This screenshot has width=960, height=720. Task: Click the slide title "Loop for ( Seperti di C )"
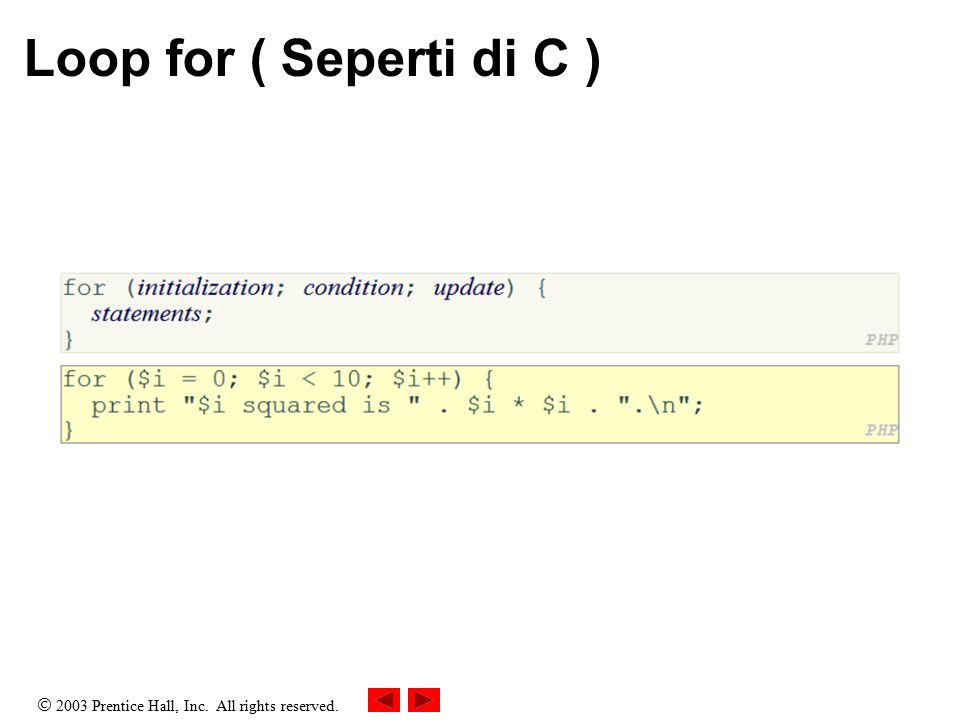[312, 59]
